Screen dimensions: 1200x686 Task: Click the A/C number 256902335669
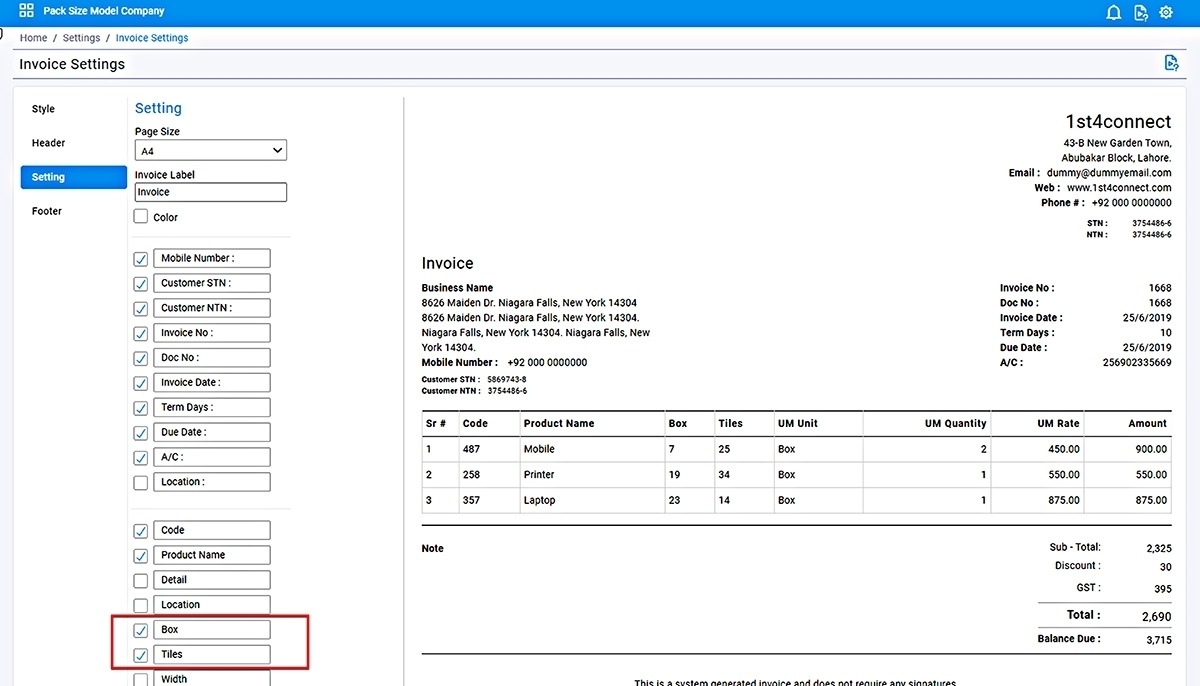(1137, 363)
